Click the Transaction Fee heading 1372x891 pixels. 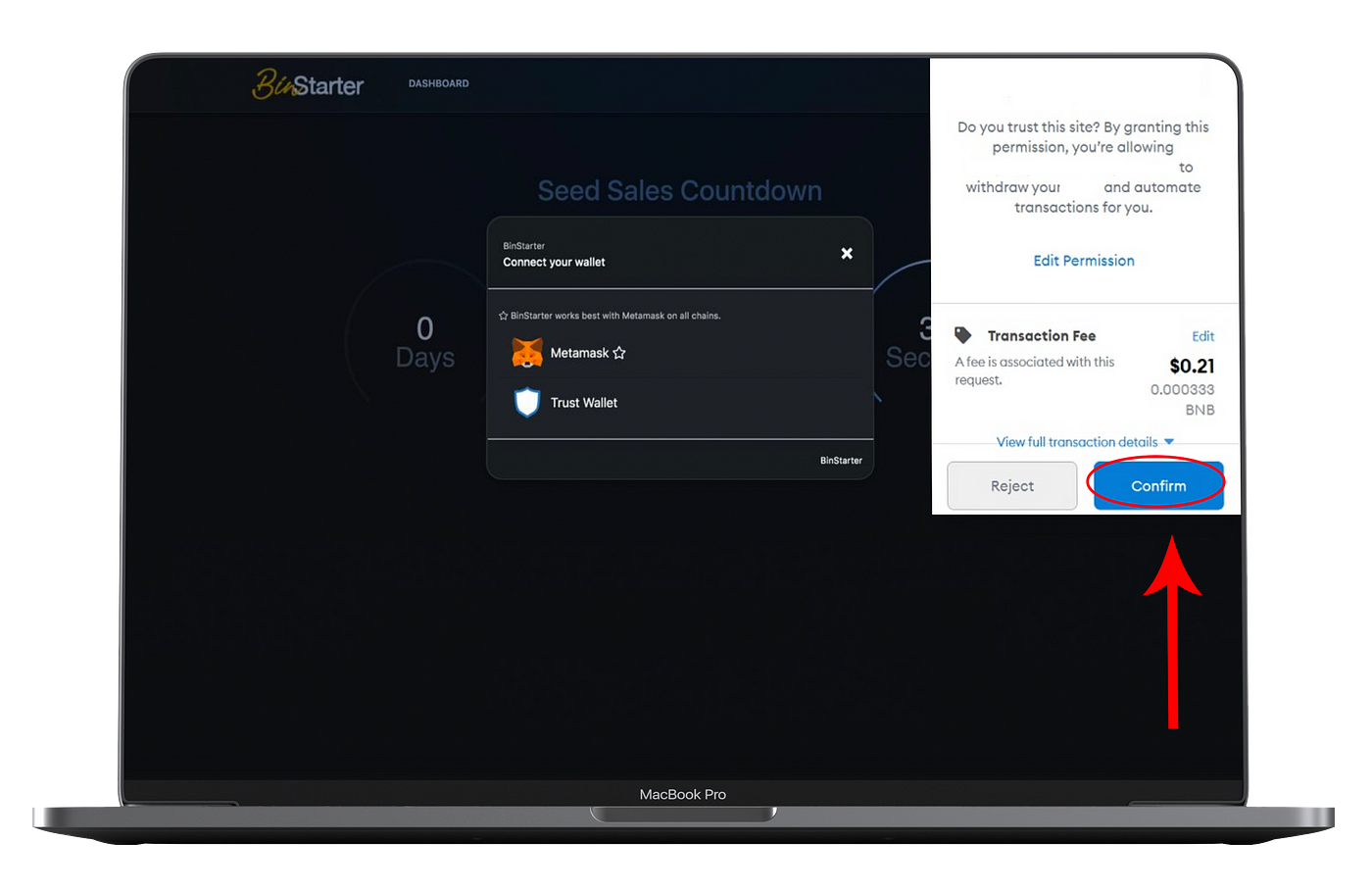tap(1042, 336)
